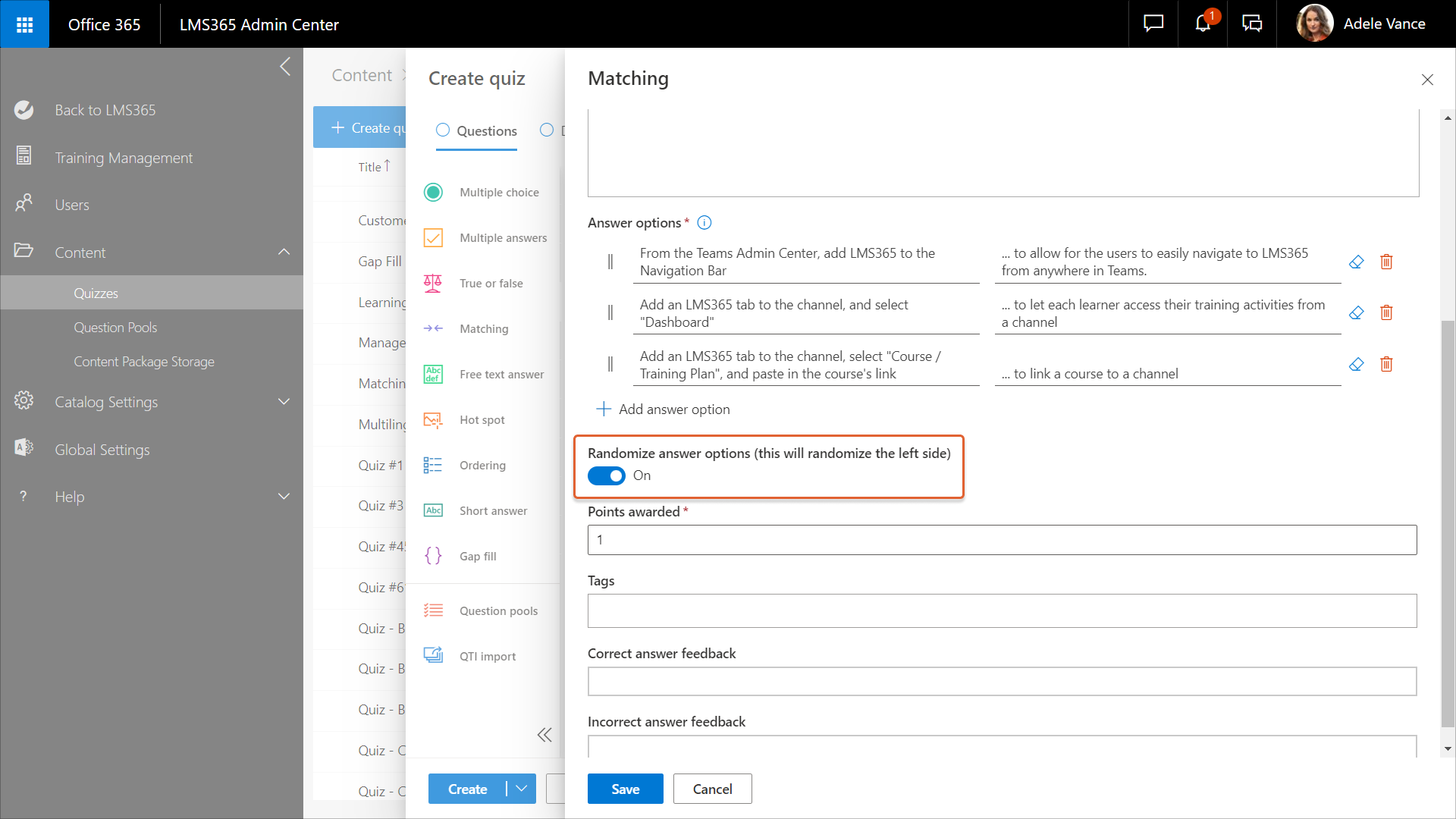Go to Training Management

click(124, 158)
